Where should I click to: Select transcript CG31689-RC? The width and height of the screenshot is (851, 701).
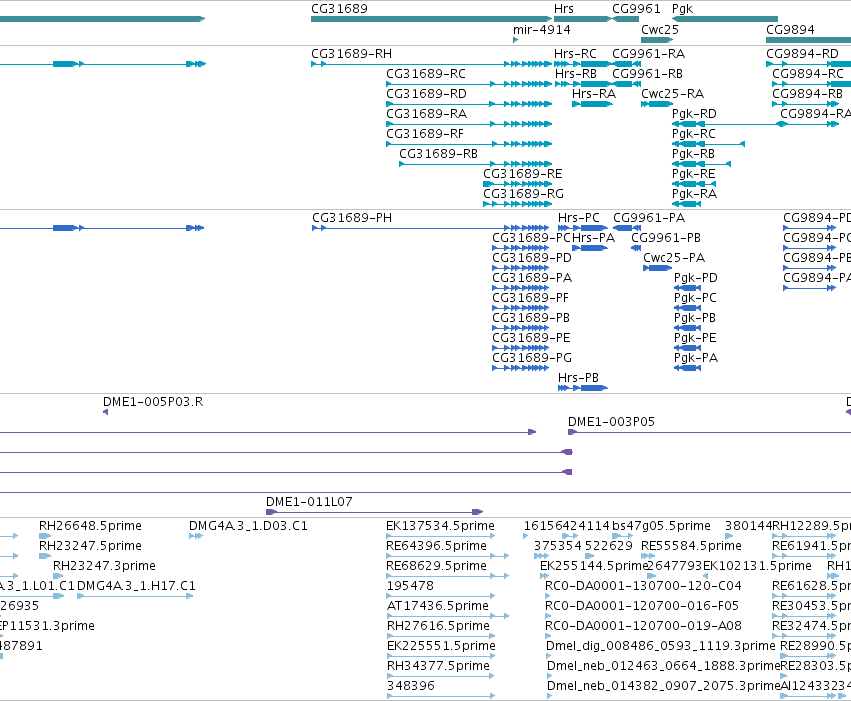pos(469,84)
